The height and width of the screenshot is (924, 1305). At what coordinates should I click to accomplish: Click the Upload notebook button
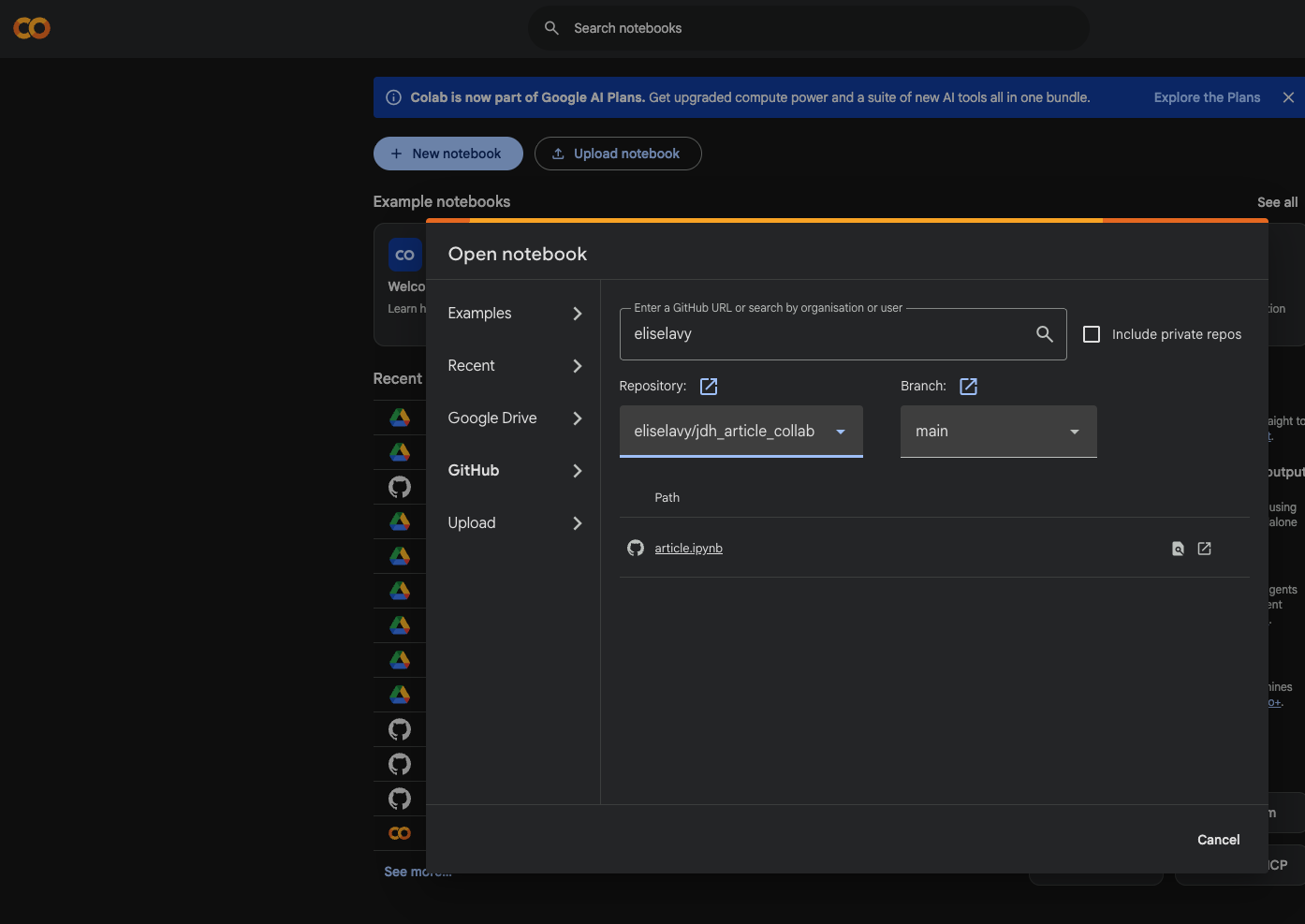click(x=618, y=154)
